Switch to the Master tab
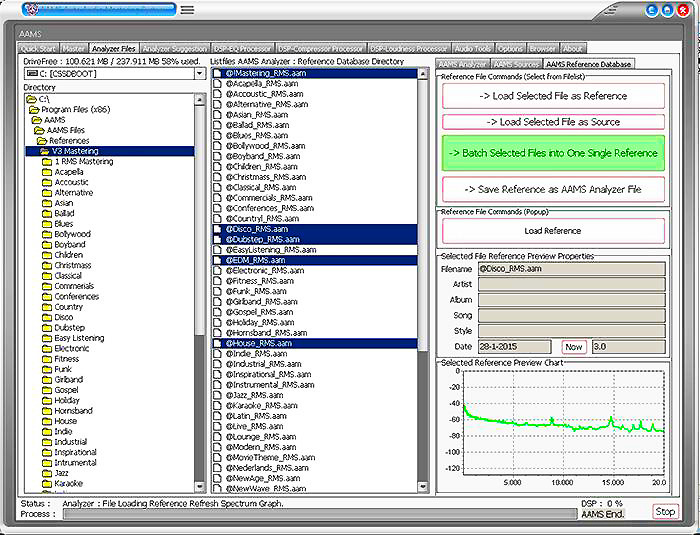The height and width of the screenshot is (535, 700). (74, 49)
